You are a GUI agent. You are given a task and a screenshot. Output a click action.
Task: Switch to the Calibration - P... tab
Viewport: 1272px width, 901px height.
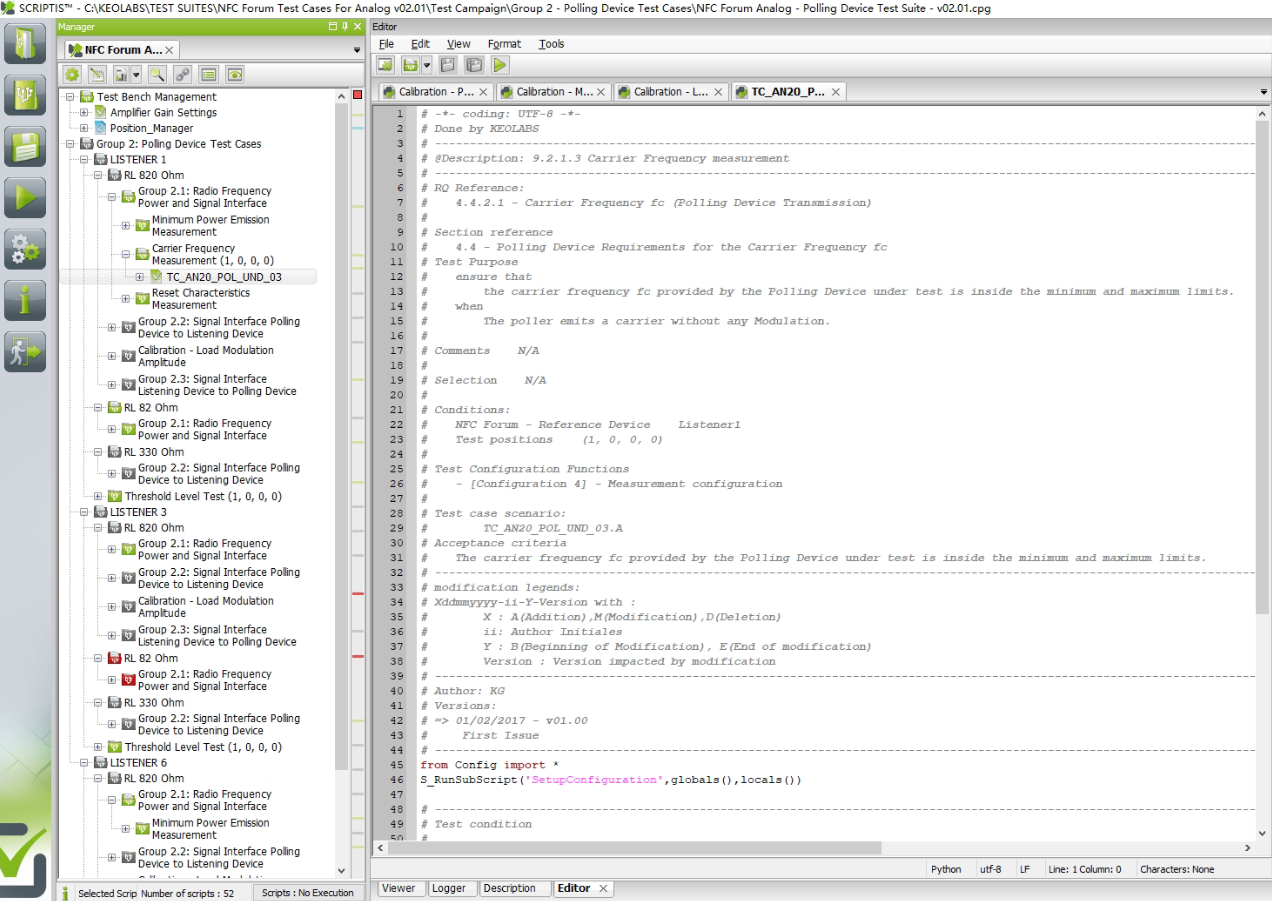coord(437,92)
